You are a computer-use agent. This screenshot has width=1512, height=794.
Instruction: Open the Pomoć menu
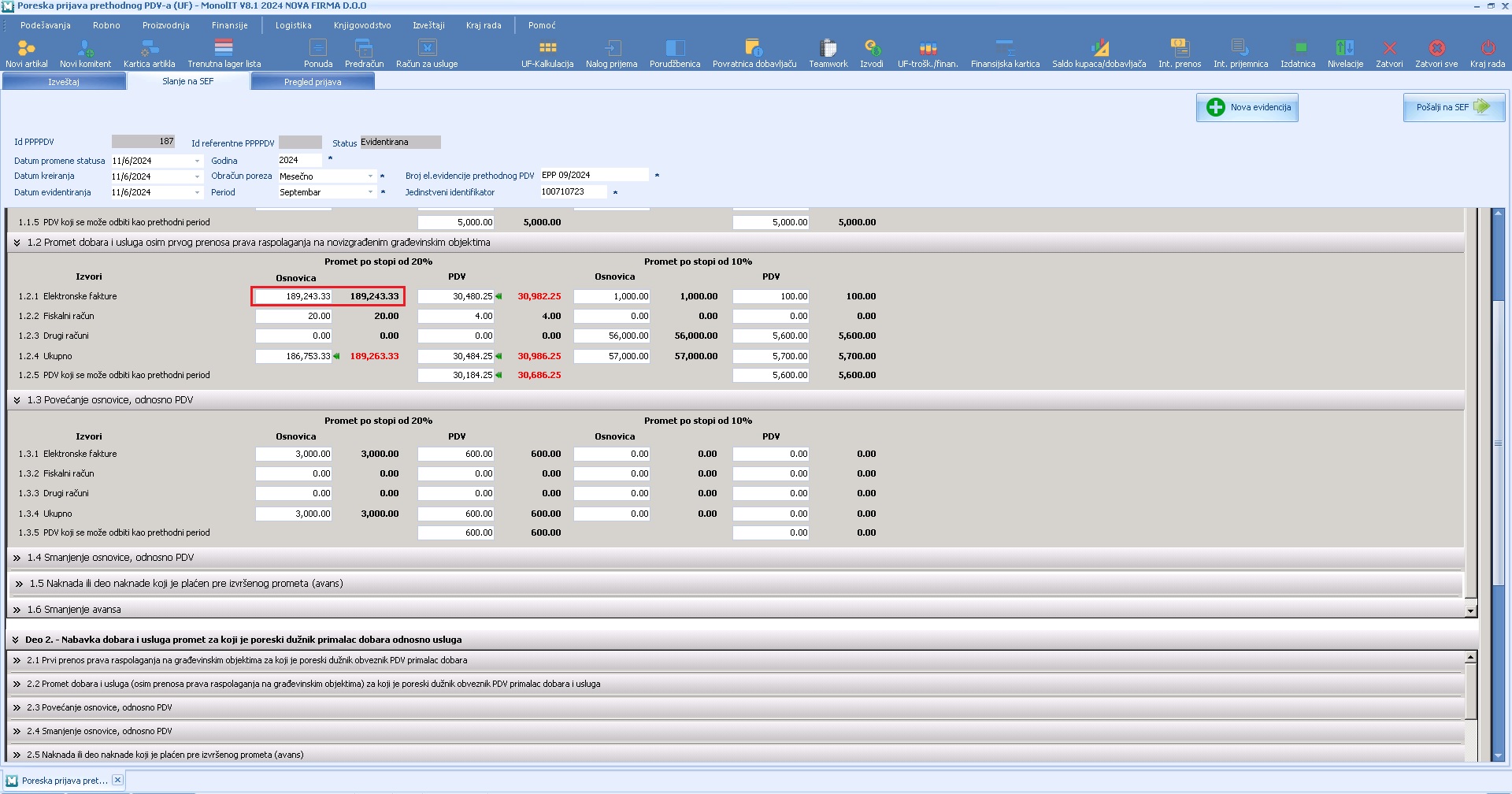tap(542, 25)
